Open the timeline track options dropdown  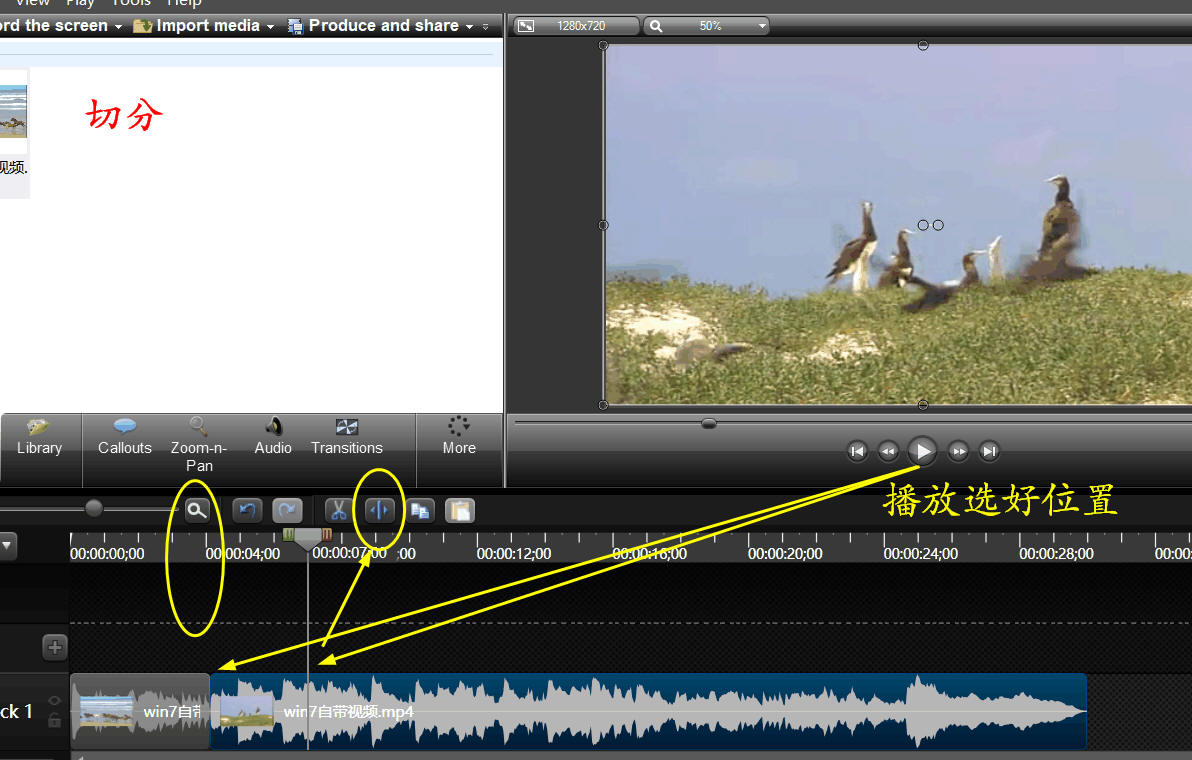click(8, 546)
